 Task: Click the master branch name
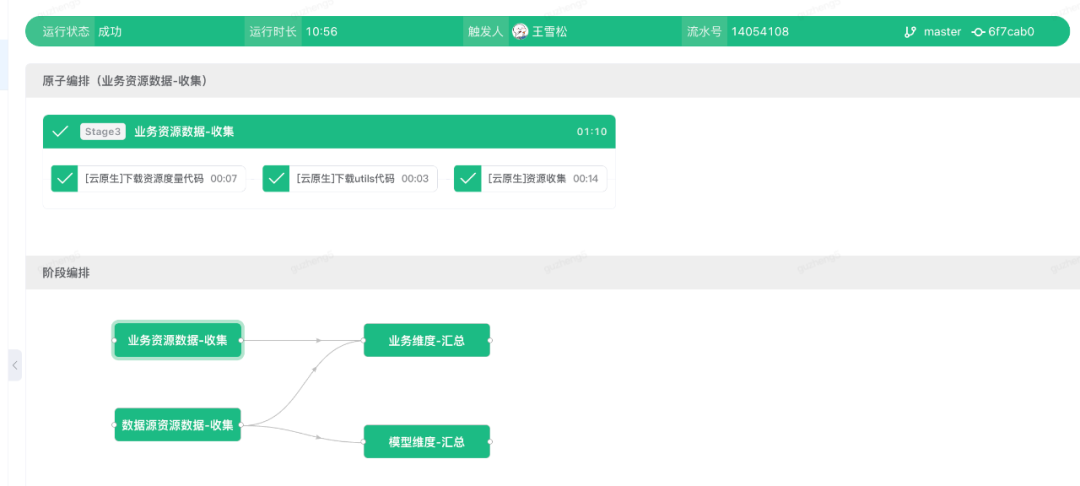(942, 32)
